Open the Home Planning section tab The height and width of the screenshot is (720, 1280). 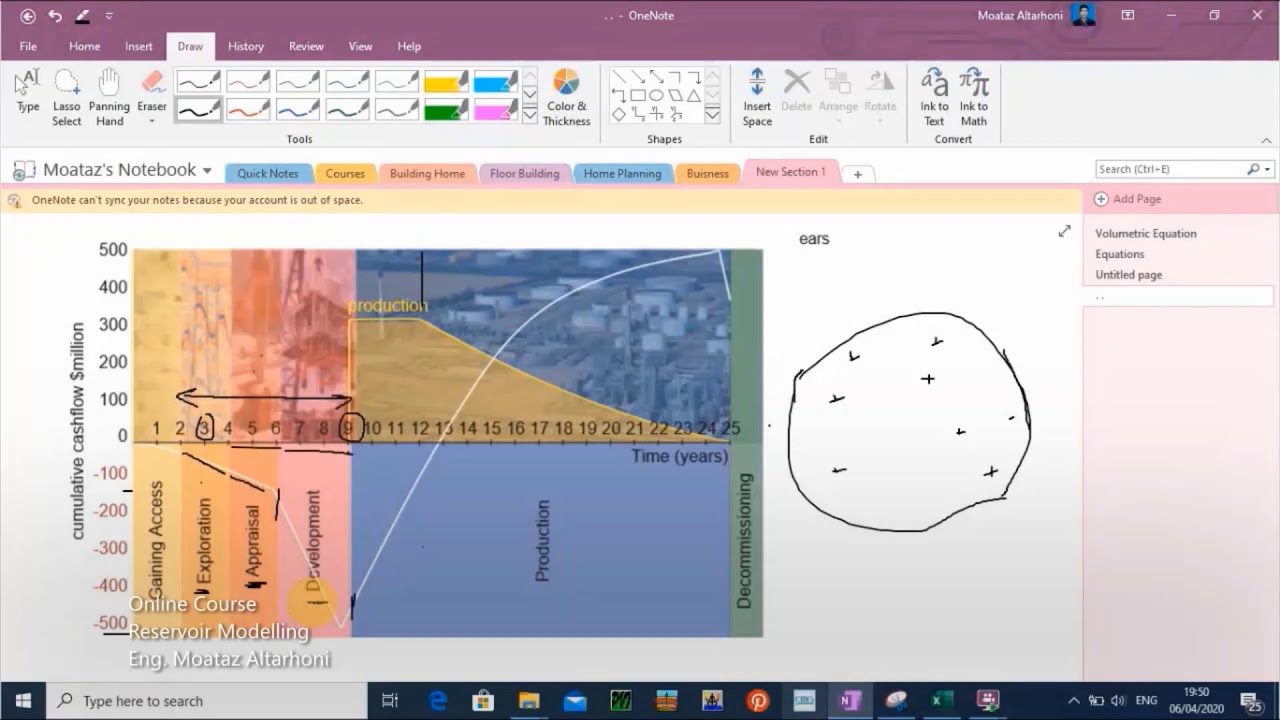[622, 173]
